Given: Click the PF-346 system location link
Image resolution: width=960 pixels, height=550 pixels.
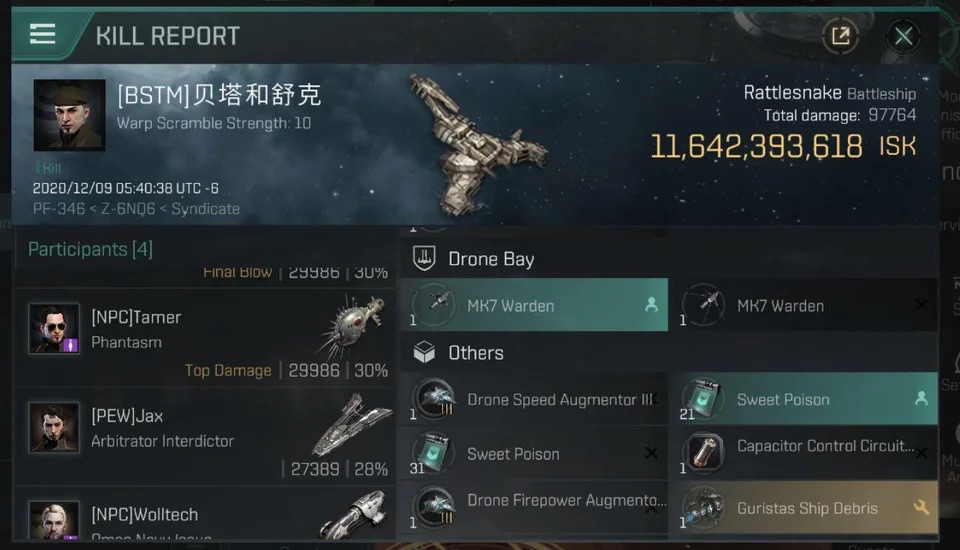Looking at the screenshot, I should click(x=58, y=209).
